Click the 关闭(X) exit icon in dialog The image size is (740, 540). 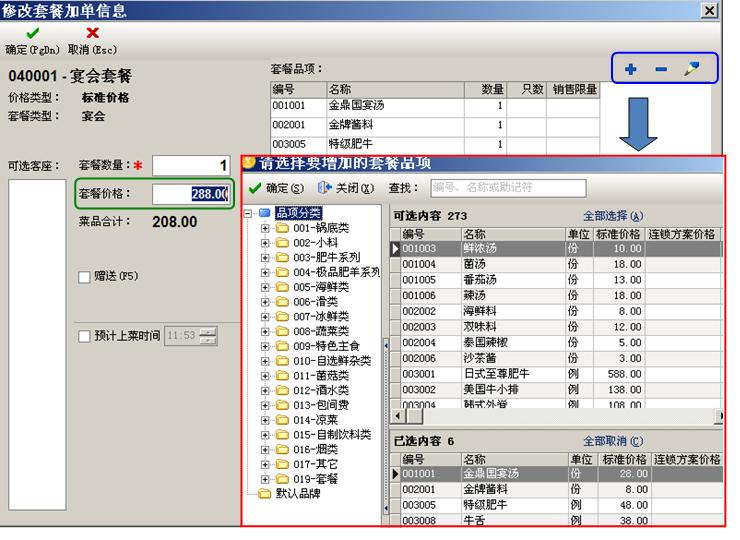pyautogui.click(x=344, y=187)
